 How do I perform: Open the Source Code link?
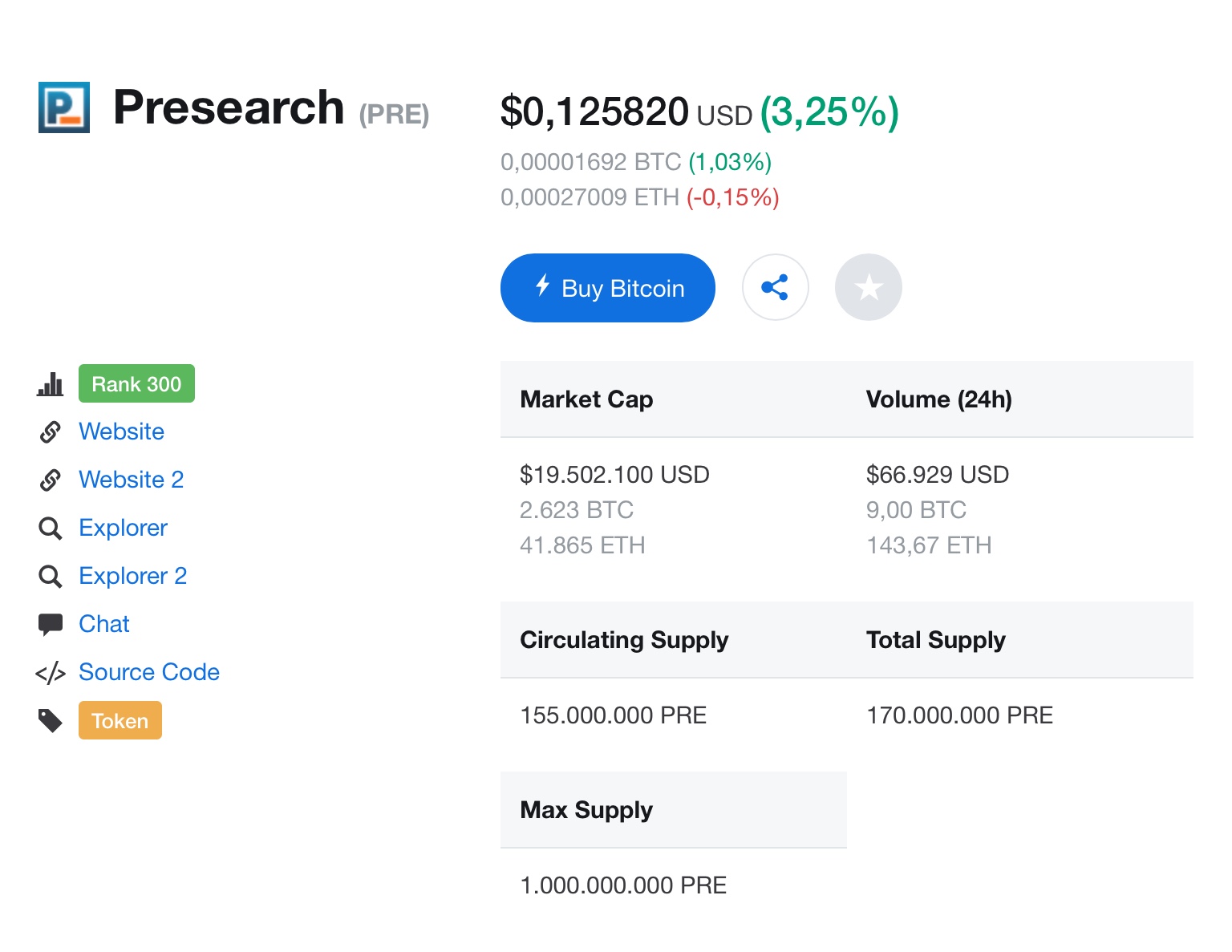pyautogui.click(x=149, y=672)
